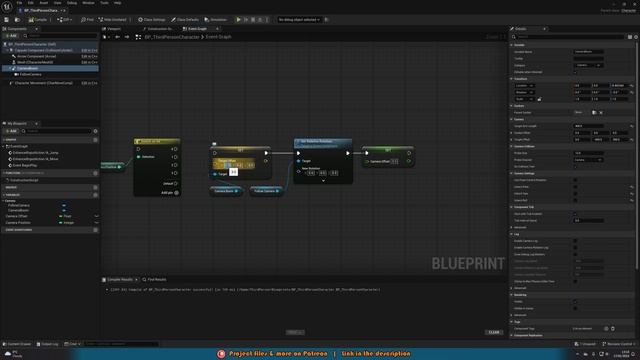Open the Content Drawer

tap(17, 344)
